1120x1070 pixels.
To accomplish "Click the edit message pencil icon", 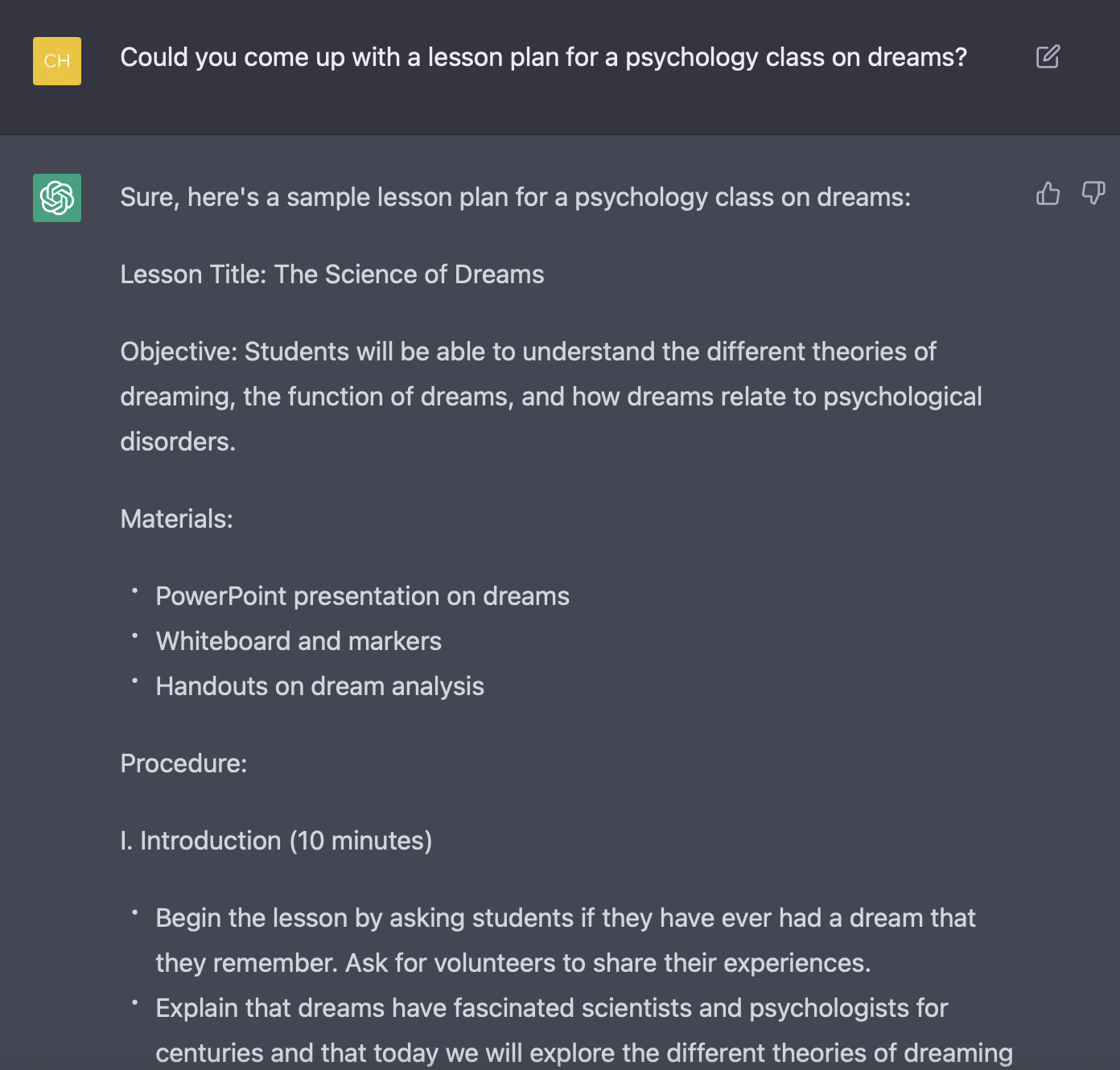I will click(1048, 57).
